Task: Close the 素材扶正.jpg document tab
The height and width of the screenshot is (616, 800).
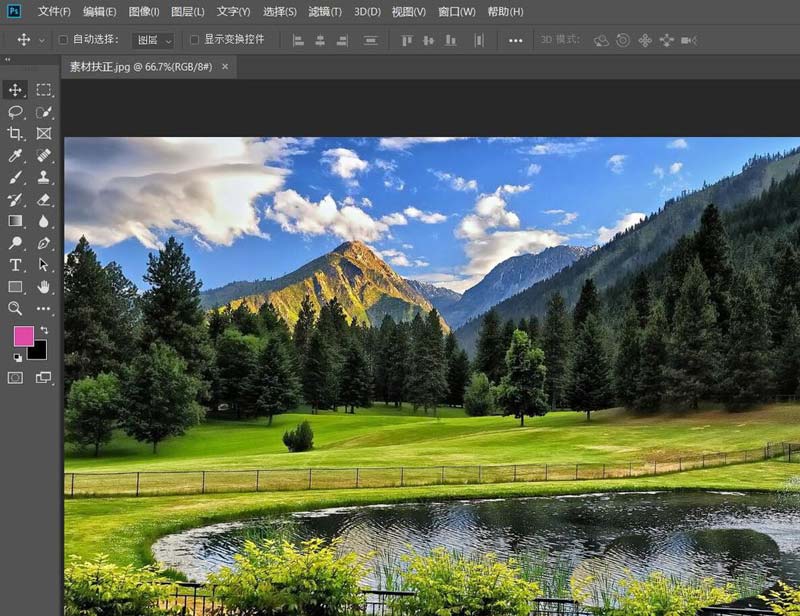Action: tap(225, 67)
